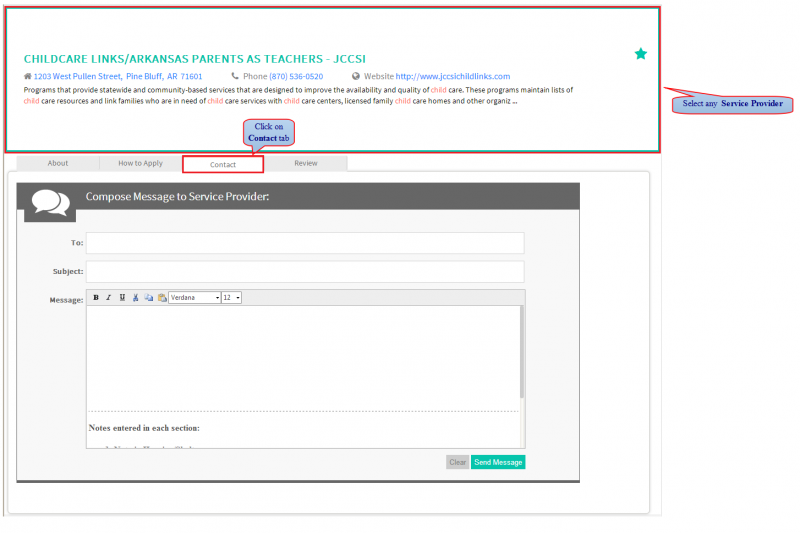The width and height of the screenshot is (800, 533).
Task: Click the To input field
Action: click(x=305, y=243)
